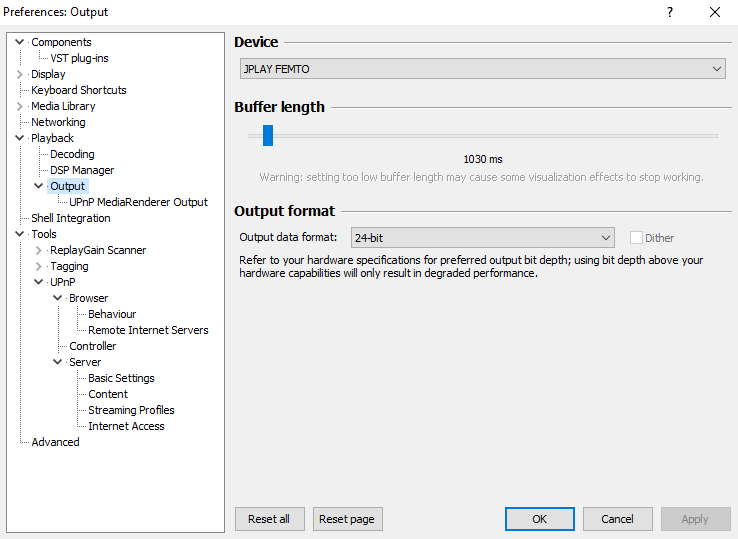
Task: Click the Cancel button
Action: click(618, 519)
